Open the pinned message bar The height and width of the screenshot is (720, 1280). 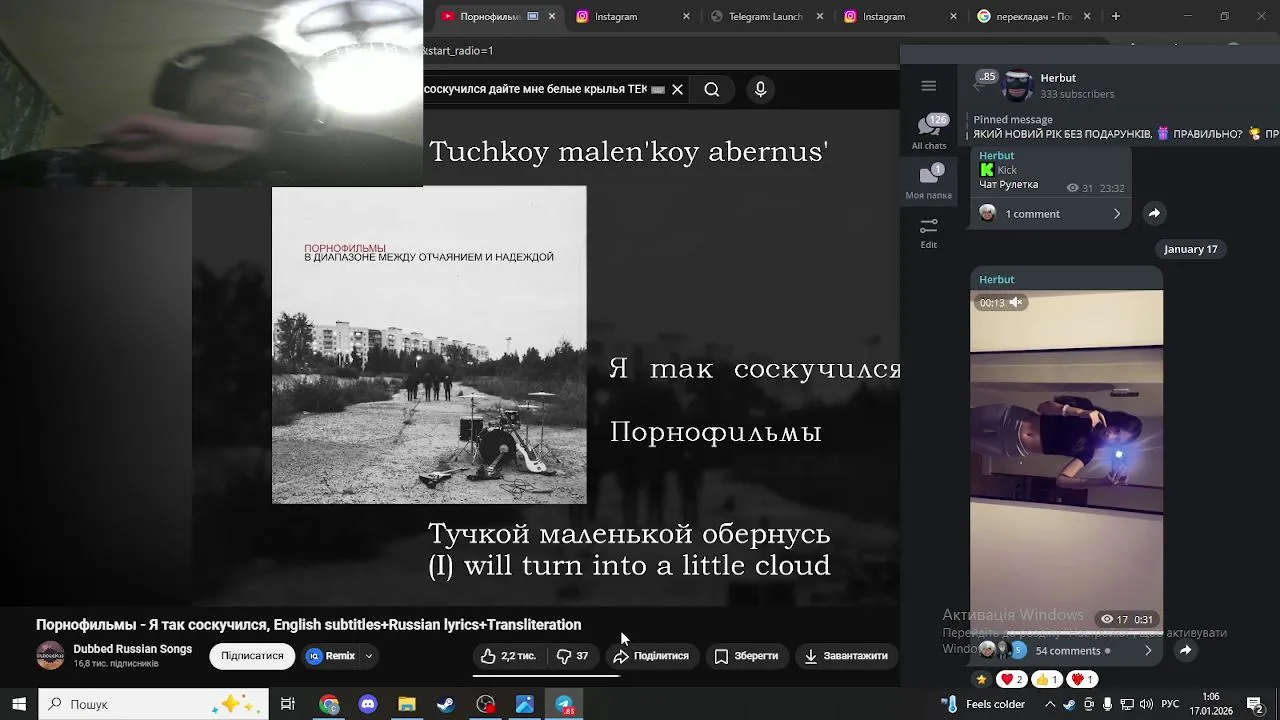(1125, 127)
